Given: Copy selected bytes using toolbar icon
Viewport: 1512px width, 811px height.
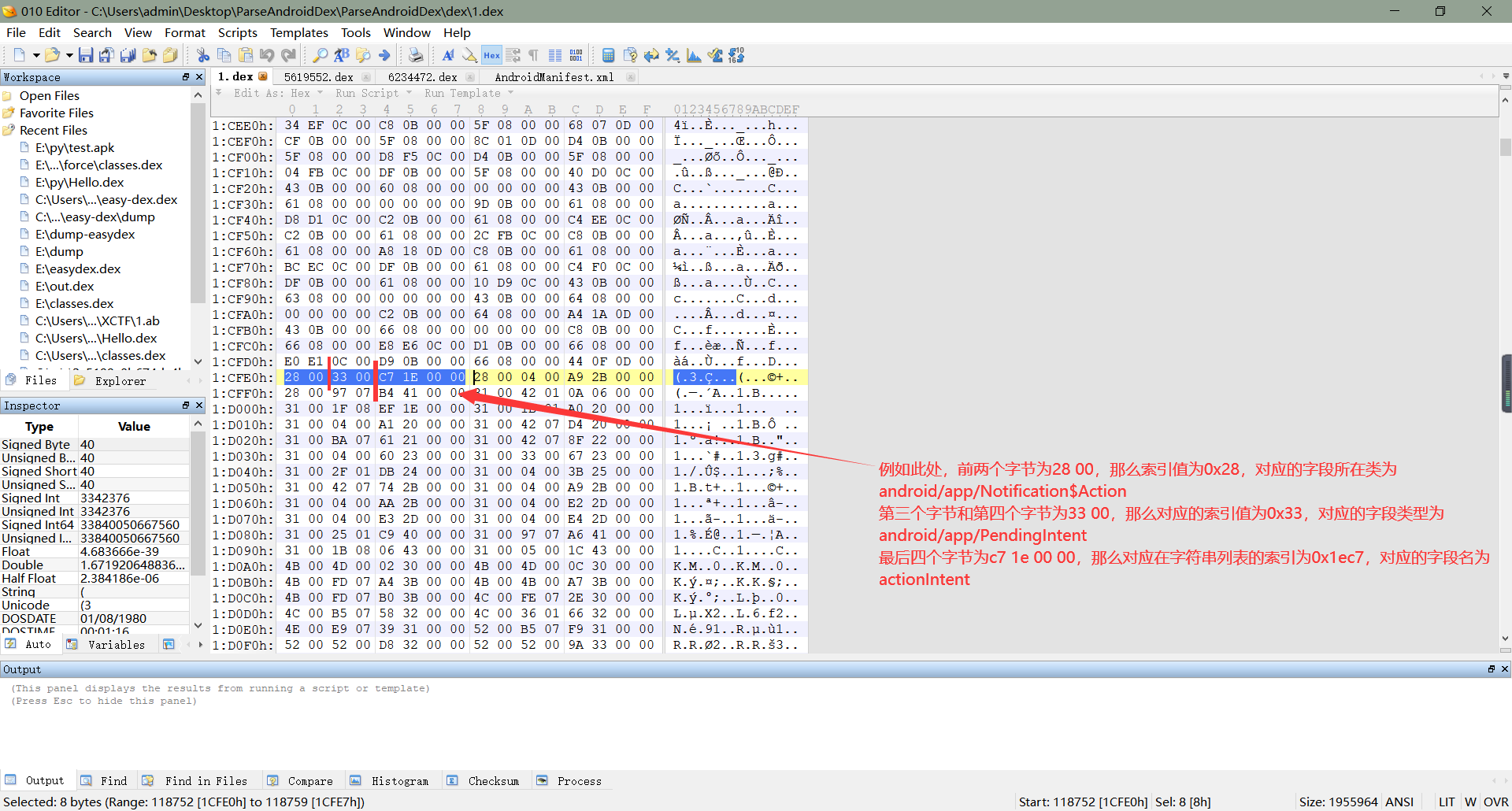Looking at the screenshot, I should pos(224,55).
